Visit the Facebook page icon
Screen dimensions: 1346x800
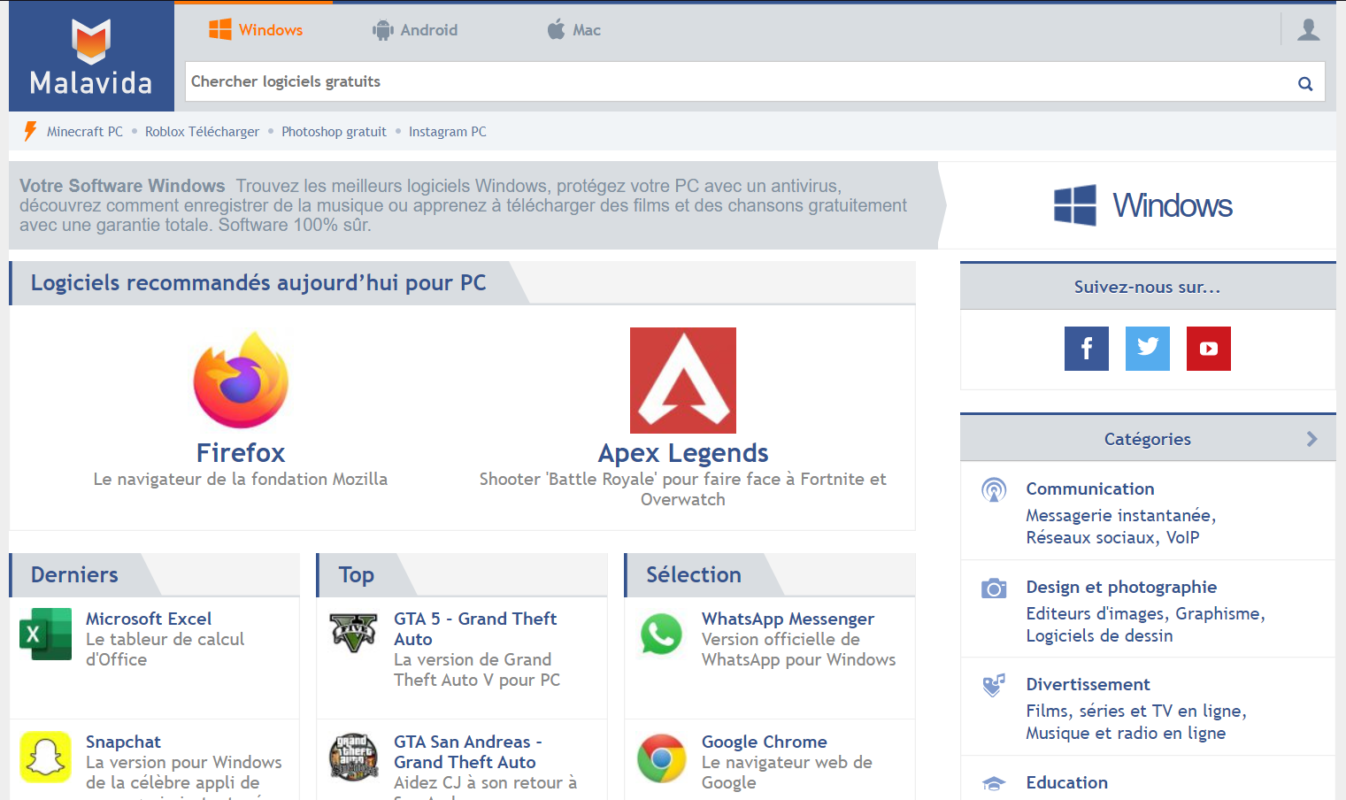coord(1087,349)
